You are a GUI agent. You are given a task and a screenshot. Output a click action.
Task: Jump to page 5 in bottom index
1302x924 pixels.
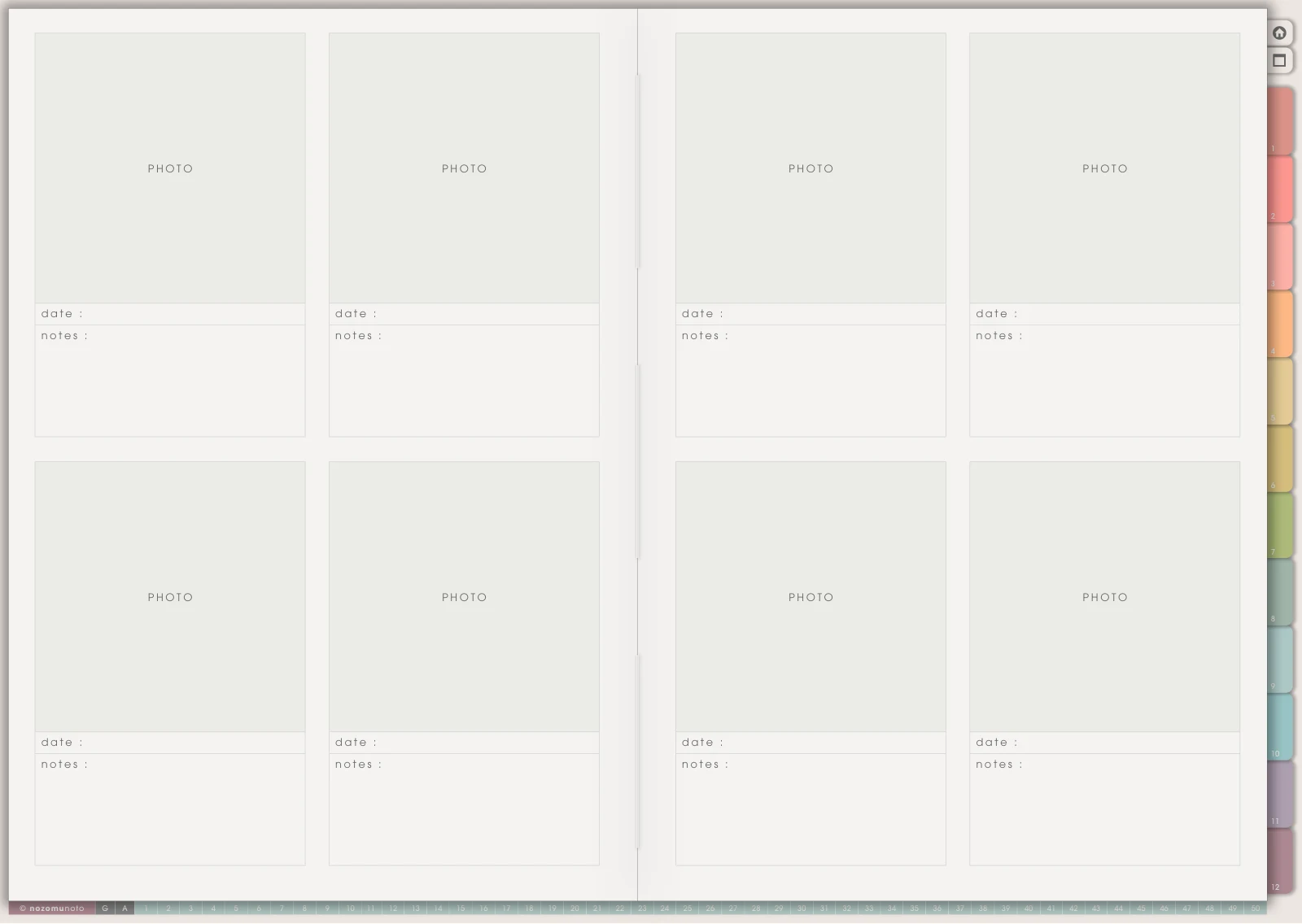[x=237, y=909]
